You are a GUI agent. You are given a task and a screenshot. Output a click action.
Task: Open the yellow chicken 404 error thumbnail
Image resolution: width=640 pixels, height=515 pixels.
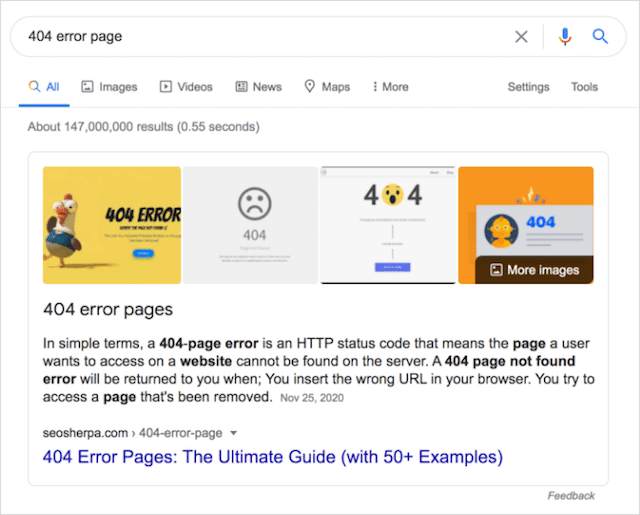pos(112,225)
